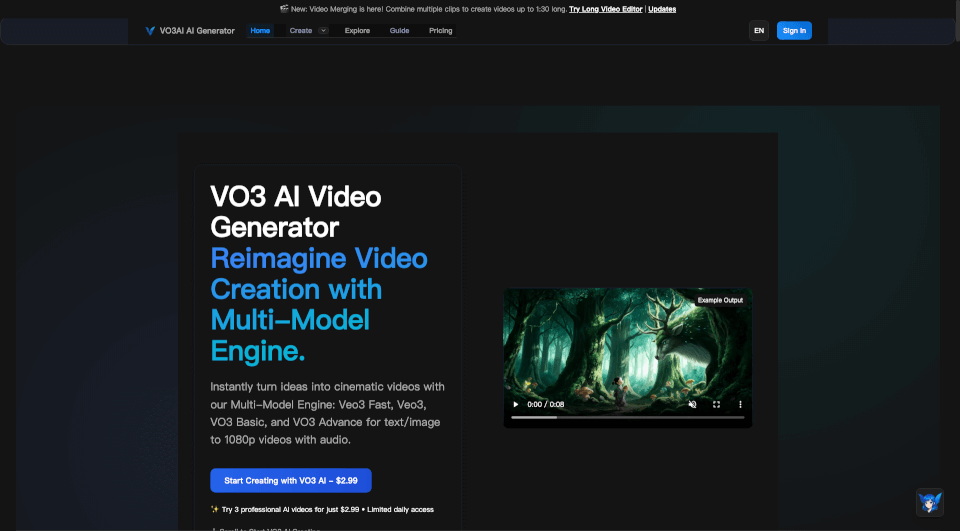Click the Sign In button
960x531 pixels.
[794, 31]
